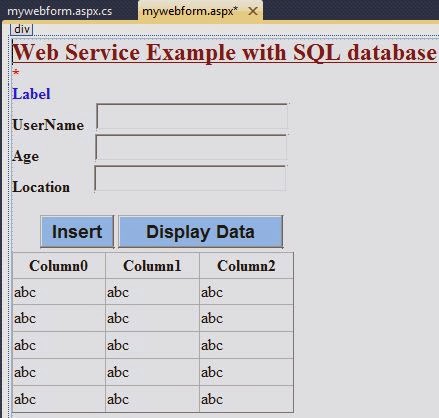Click the Location text box
This screenshot has height=418, width=439.
point(190,178)
